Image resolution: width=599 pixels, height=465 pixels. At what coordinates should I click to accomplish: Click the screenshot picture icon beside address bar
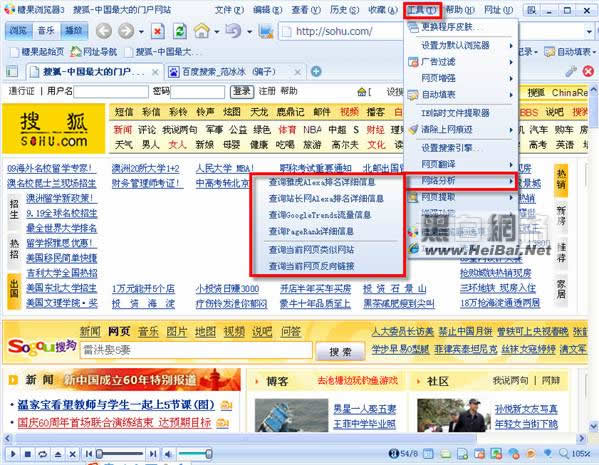pos(266,31)
